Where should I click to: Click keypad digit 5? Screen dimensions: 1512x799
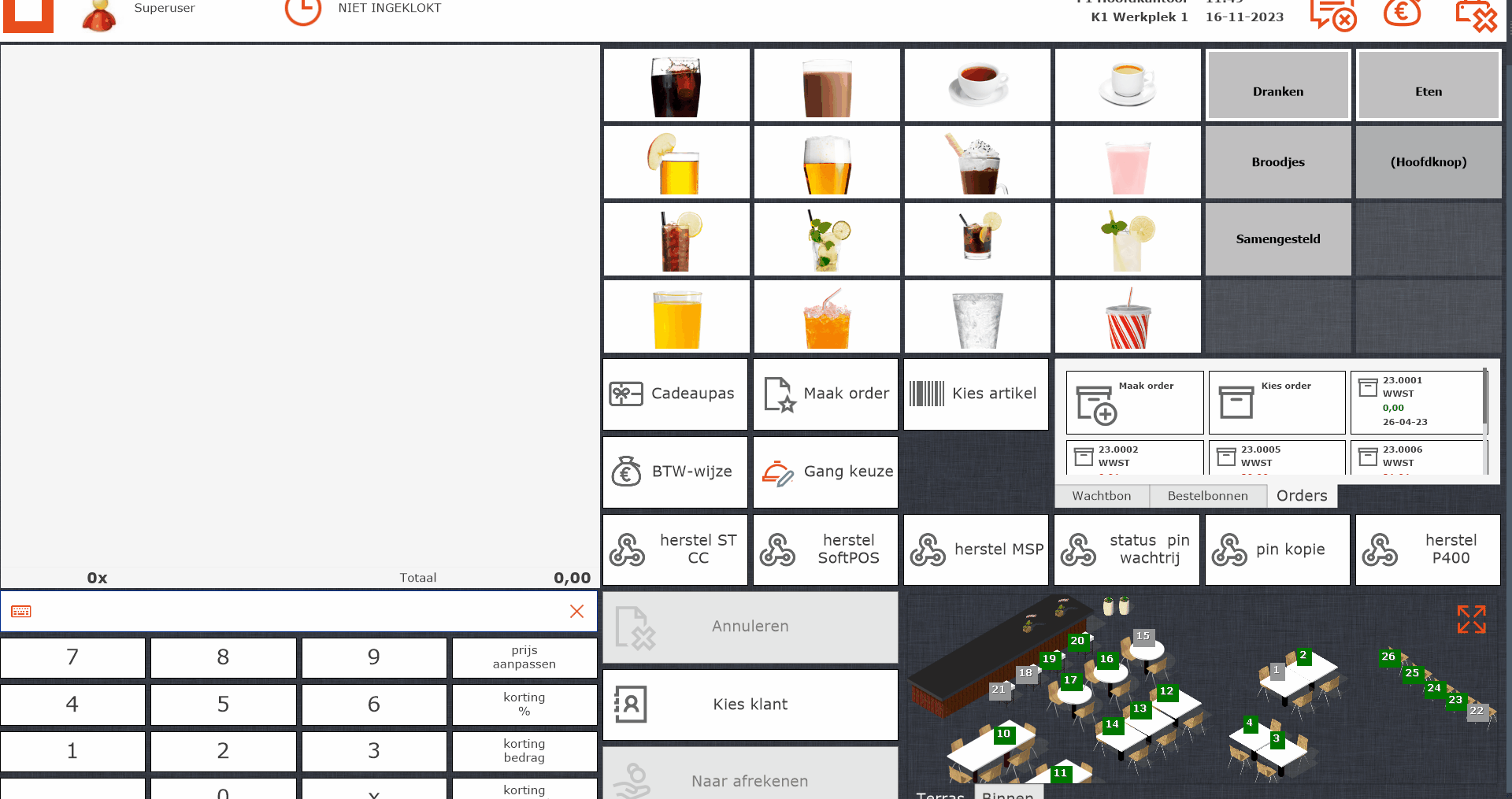point(223,705)
